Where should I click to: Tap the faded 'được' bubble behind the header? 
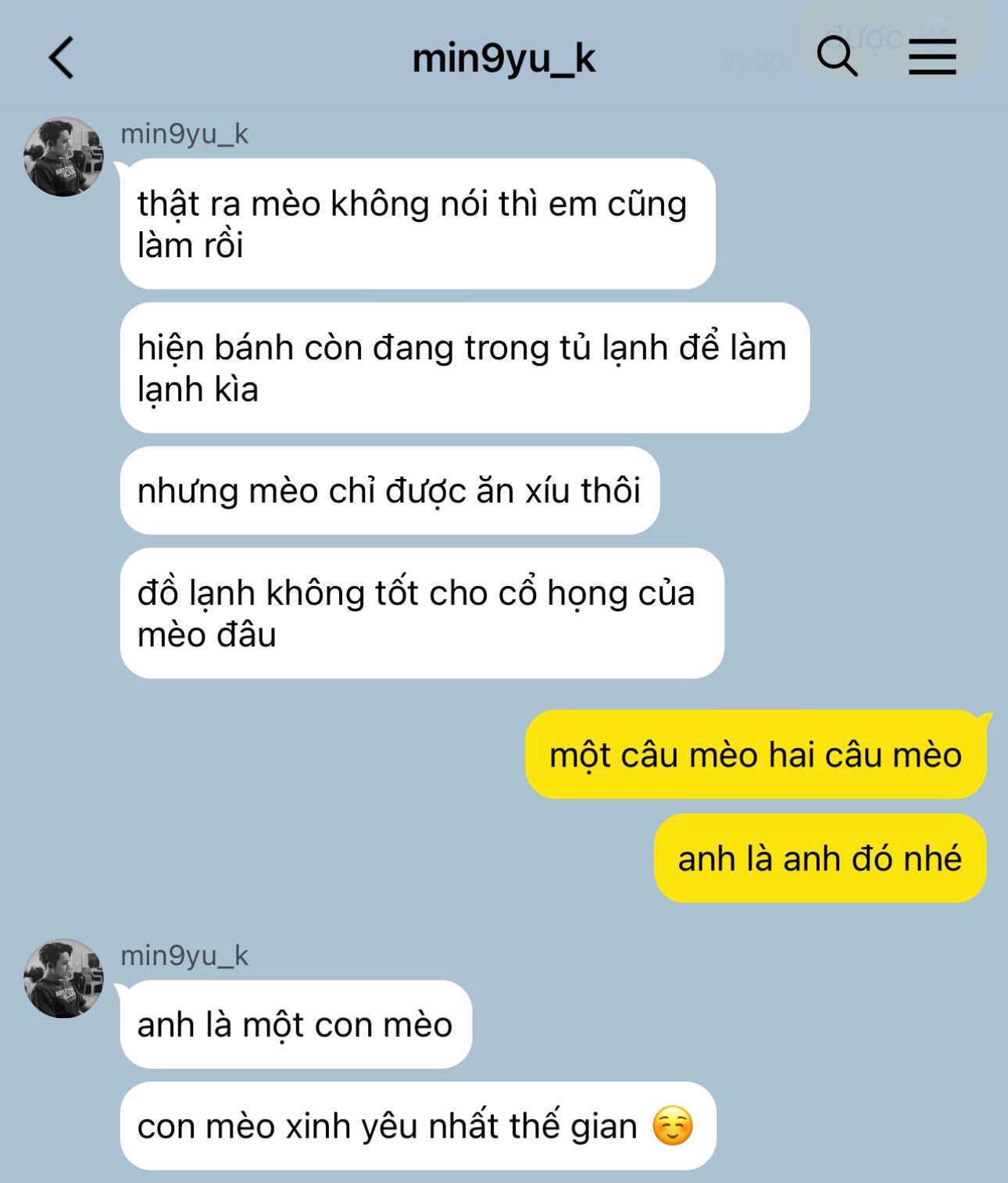coord(891,39)
